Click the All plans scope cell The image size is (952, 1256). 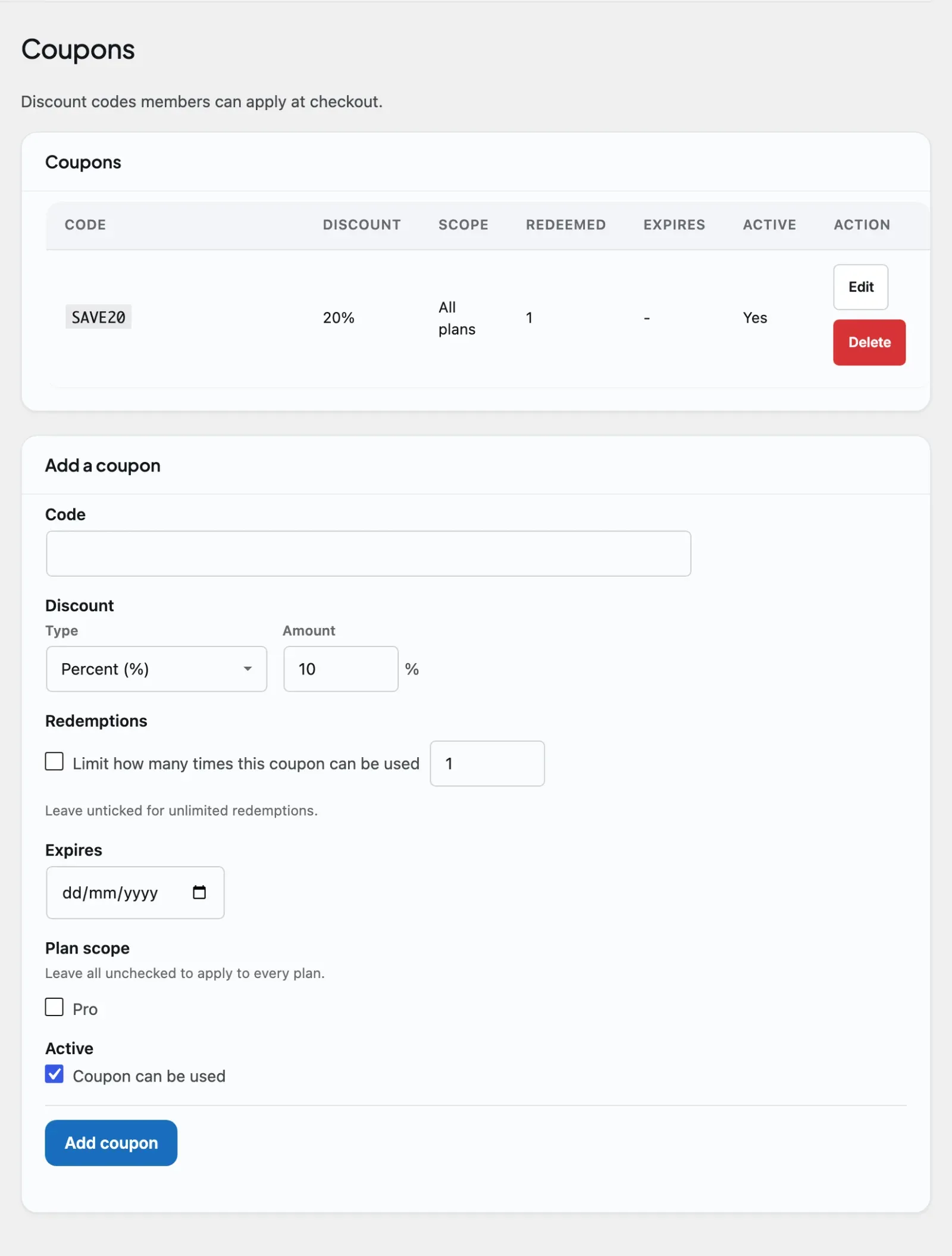pos(456,318)
